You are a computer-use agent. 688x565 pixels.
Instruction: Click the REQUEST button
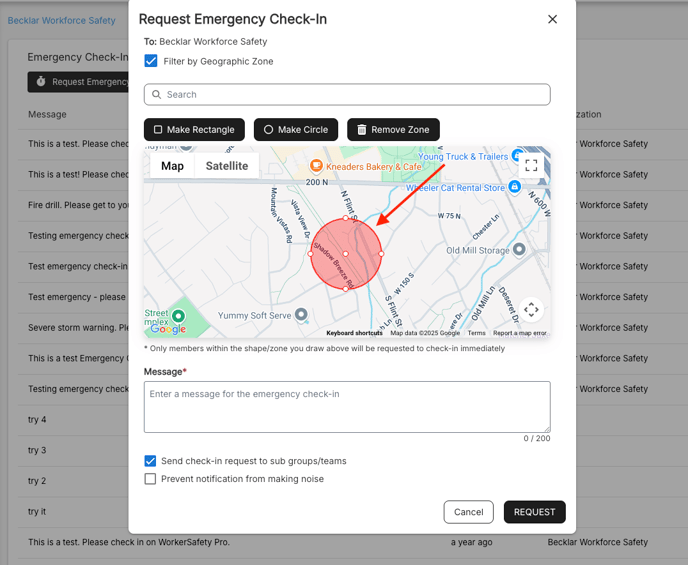point(534,512)
